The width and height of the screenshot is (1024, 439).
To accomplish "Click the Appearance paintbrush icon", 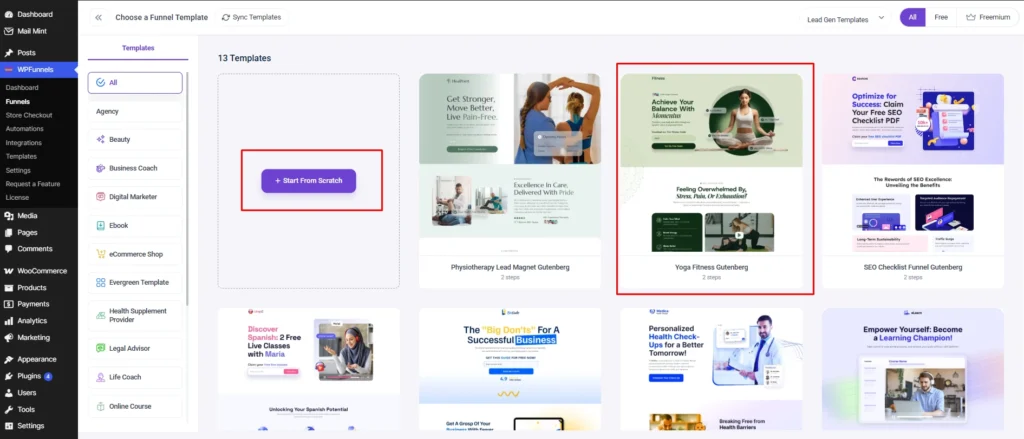I will tap(8, 359).
